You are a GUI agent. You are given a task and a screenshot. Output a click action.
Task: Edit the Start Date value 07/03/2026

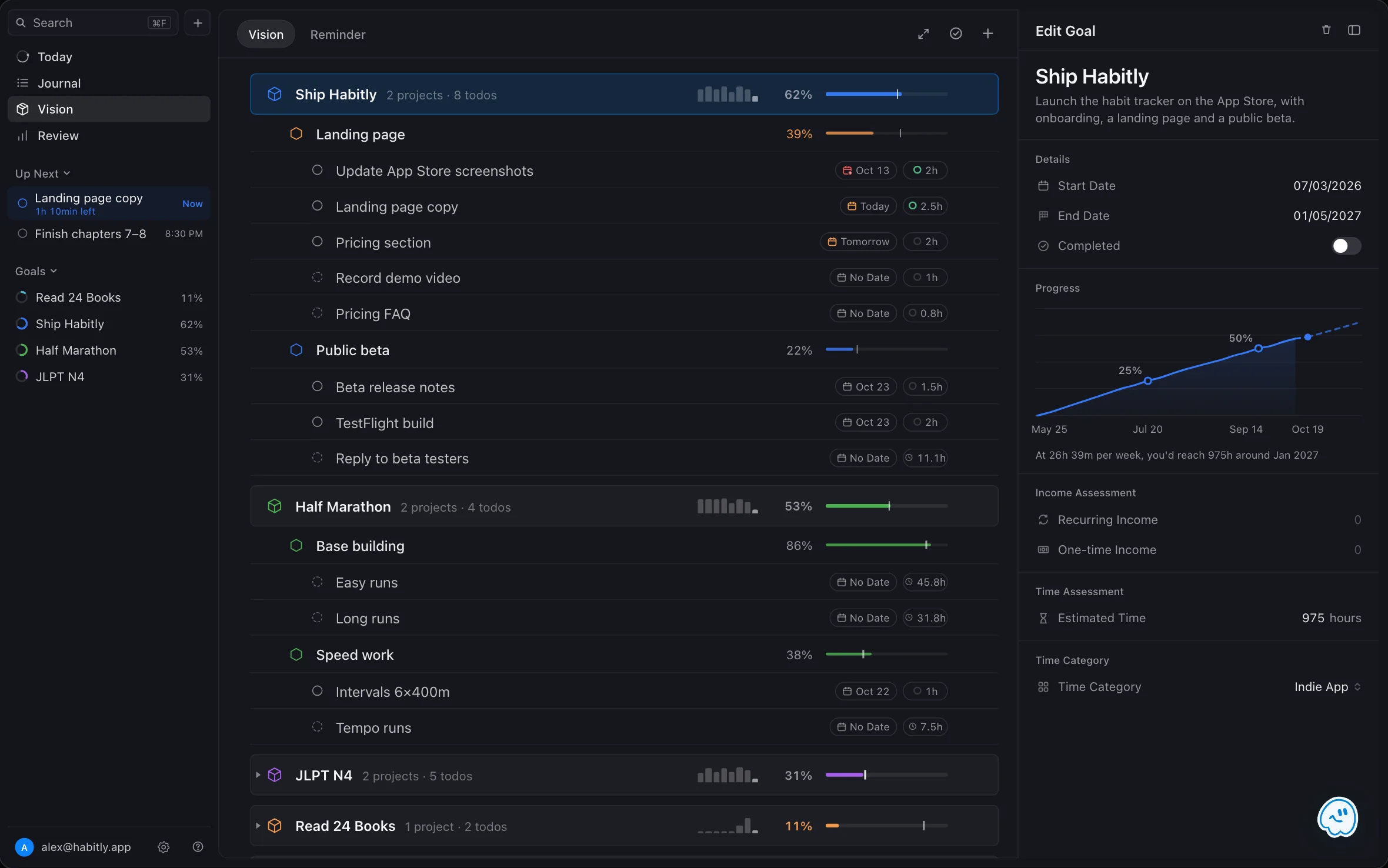point(1327,186)
